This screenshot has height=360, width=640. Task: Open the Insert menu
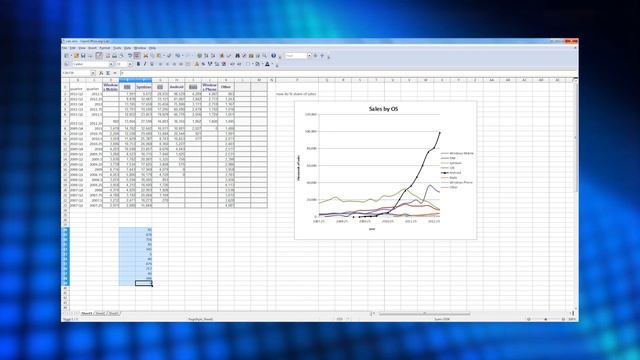92,48
